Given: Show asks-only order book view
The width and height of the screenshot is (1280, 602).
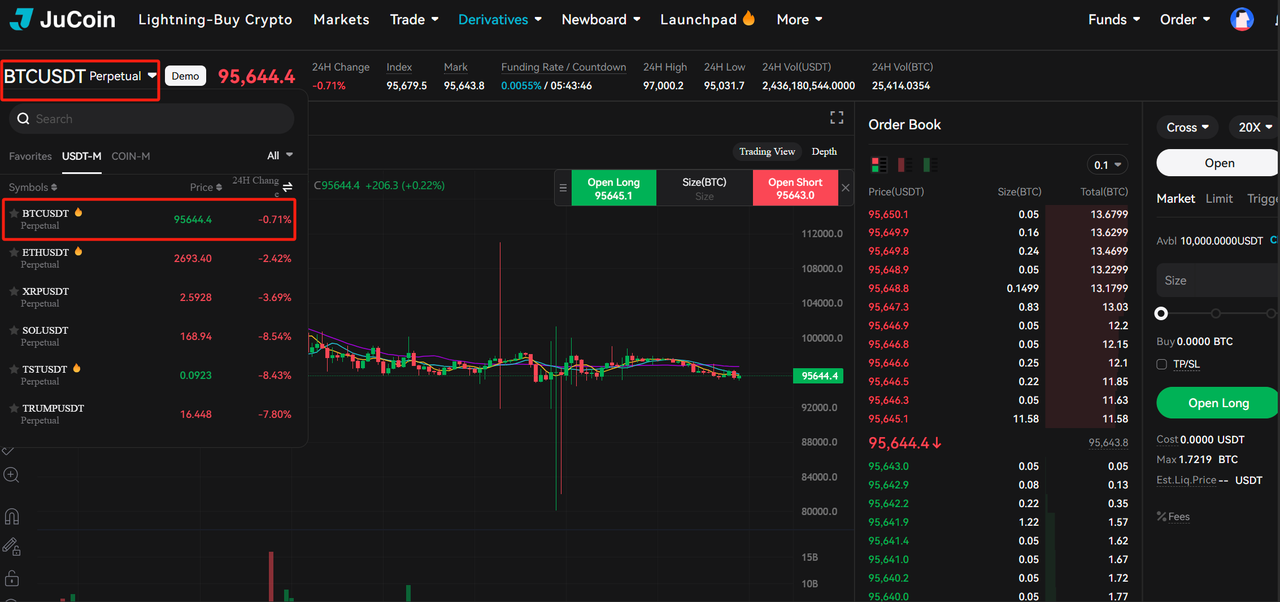Looking at the screenshot, I should coord(903,164).
